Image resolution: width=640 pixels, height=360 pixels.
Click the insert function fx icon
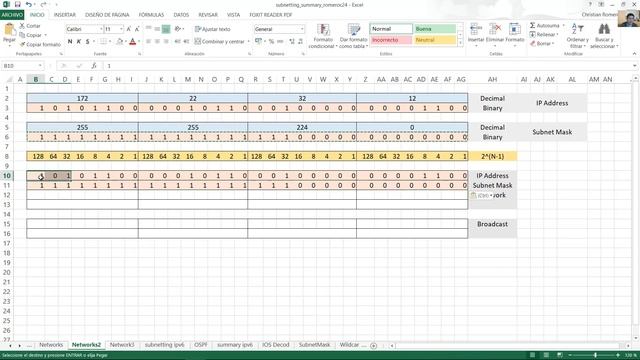coord(93,66)
